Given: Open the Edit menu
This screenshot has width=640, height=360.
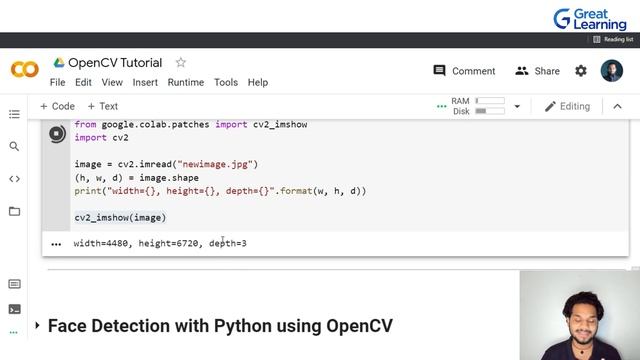Looking at the screenshot, I should [83, 82].
